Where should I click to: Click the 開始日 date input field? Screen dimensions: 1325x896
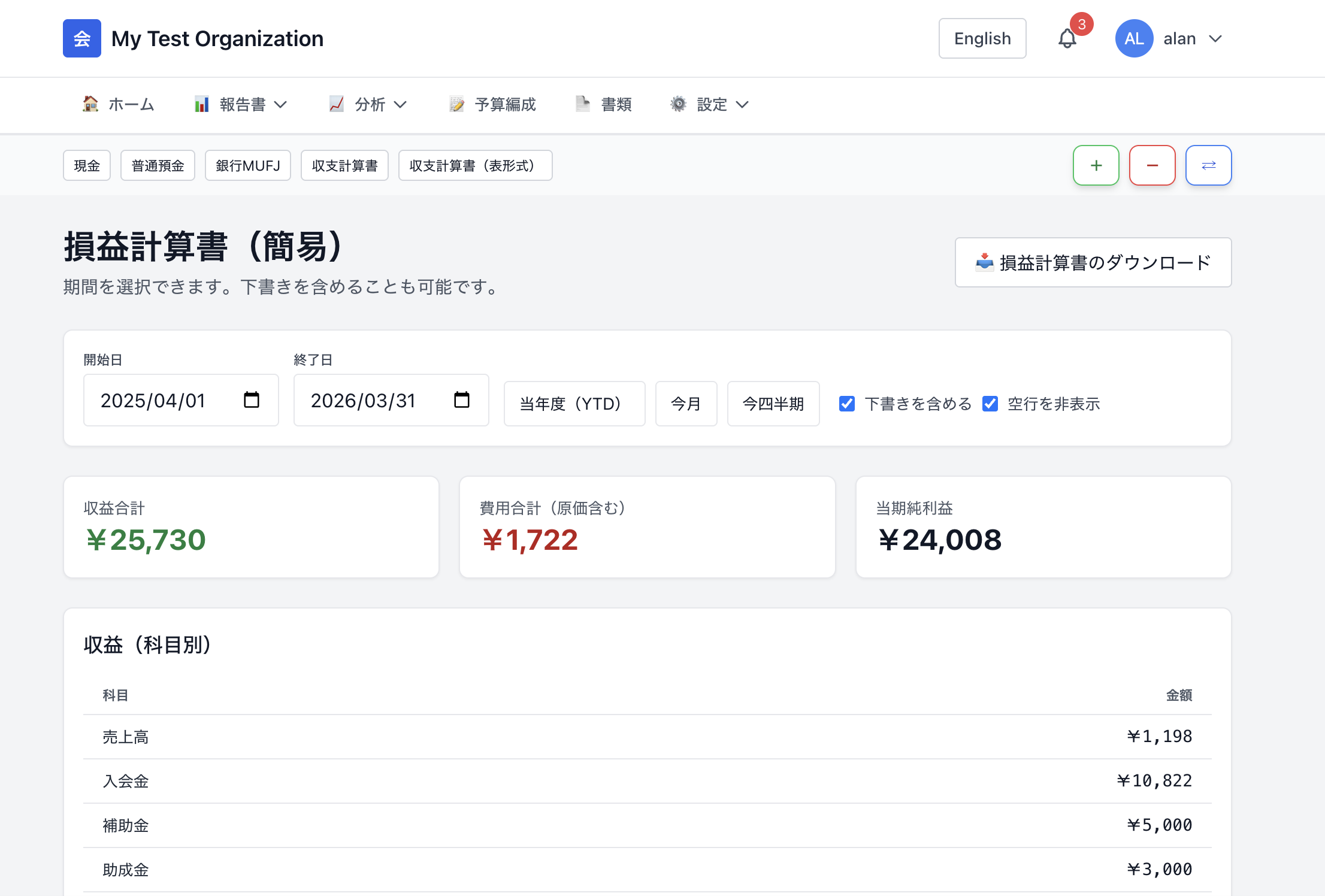click(162, 400)
